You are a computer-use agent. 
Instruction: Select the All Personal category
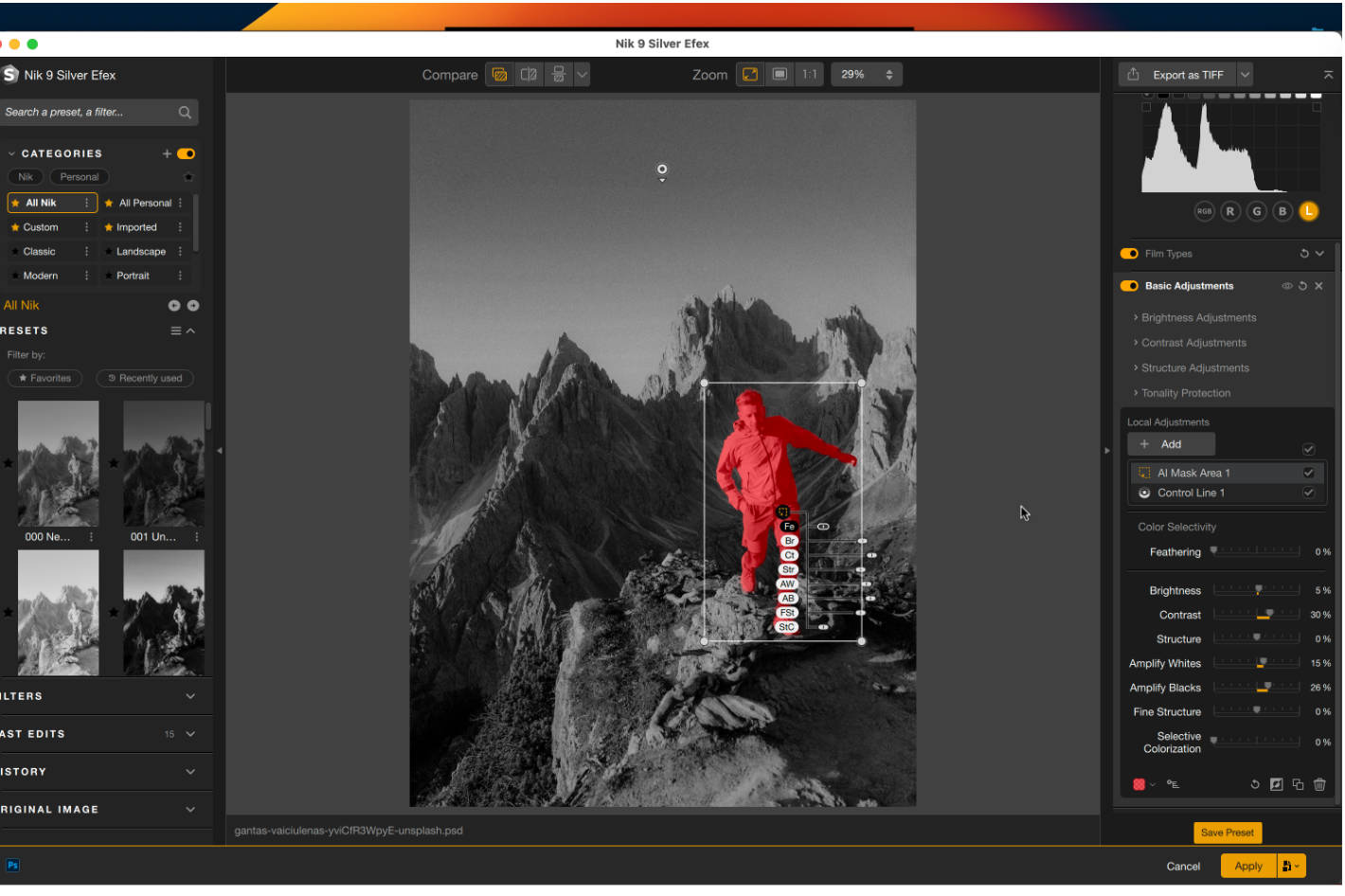click(x=145, y=204)
